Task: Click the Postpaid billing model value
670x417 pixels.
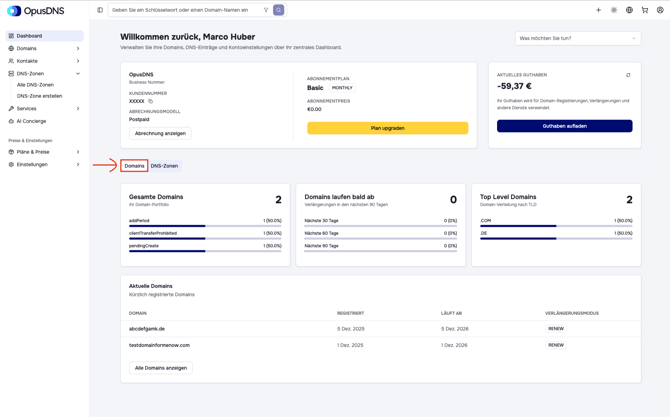Action: 139,119
